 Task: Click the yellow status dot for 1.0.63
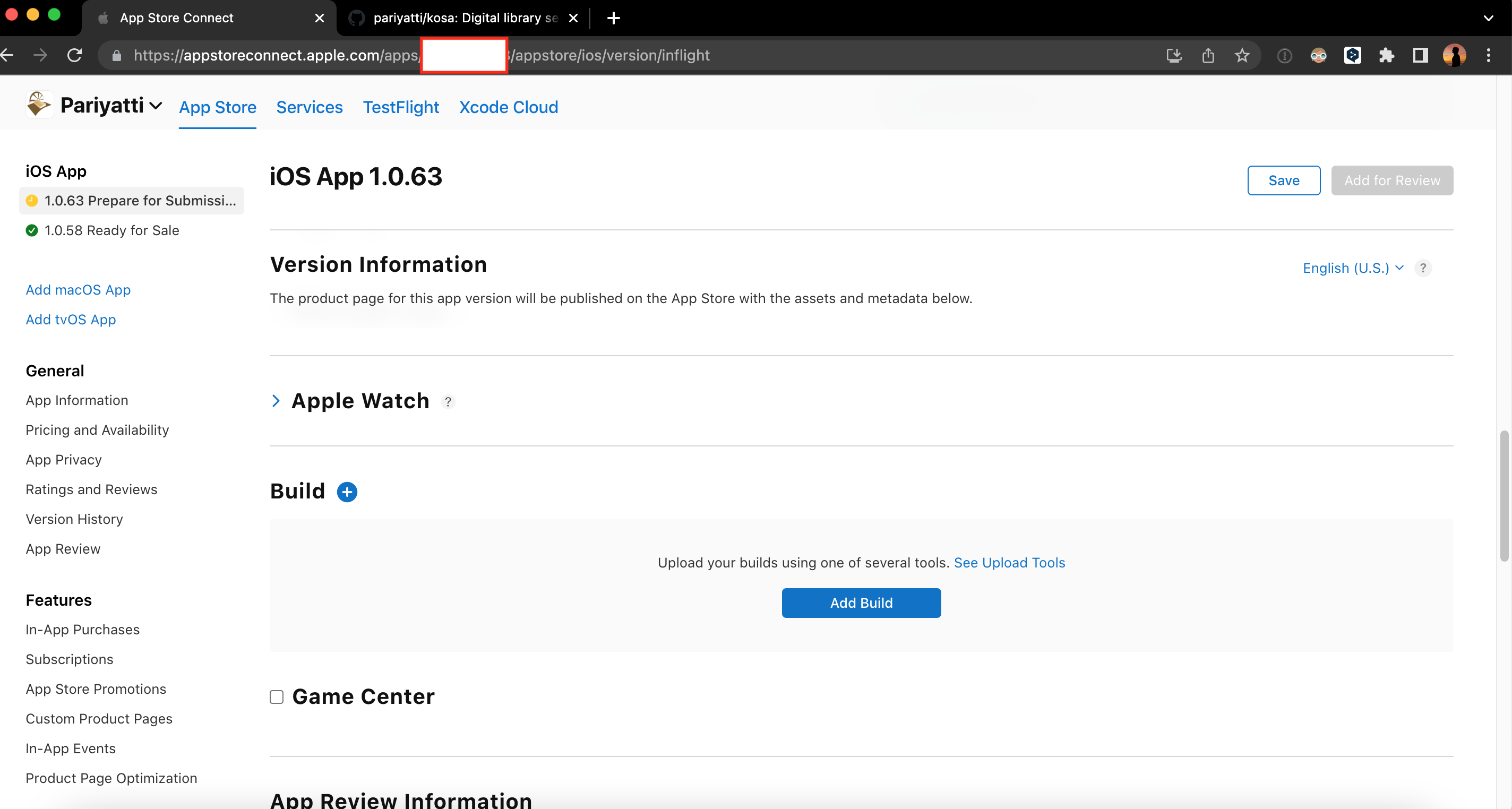32,201
